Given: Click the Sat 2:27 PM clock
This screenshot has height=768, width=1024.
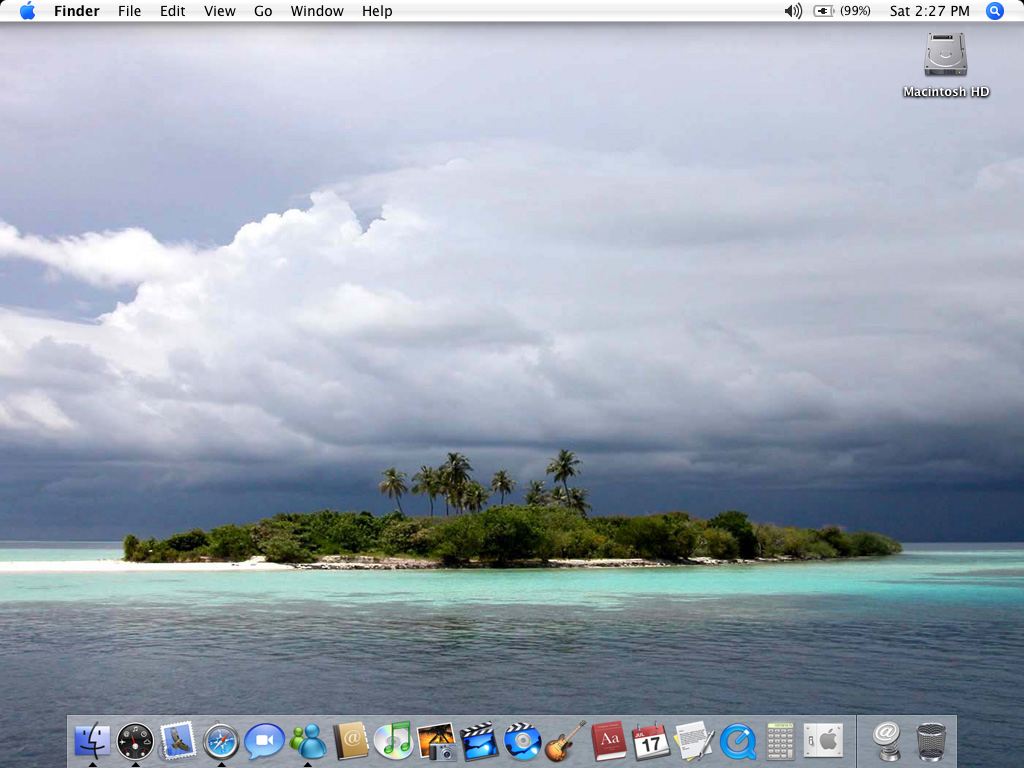Looking at the screenshot, I should [x=929, y=11].
